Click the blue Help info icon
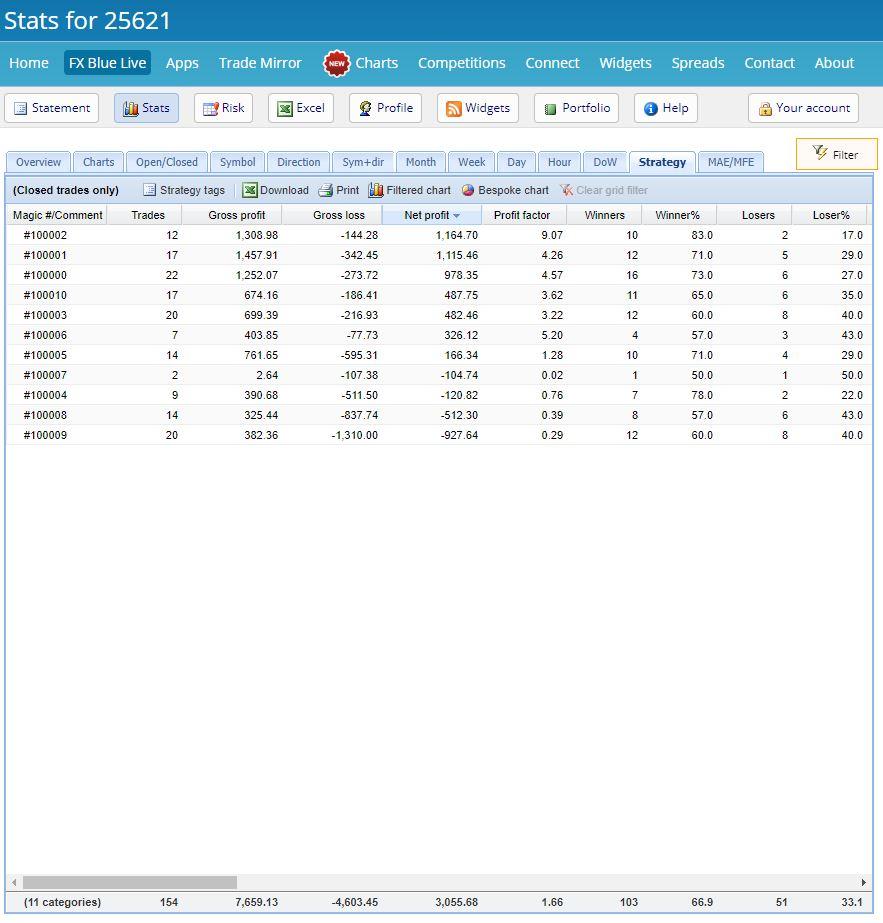The image size is (883, 923). (x=650, y=108)
